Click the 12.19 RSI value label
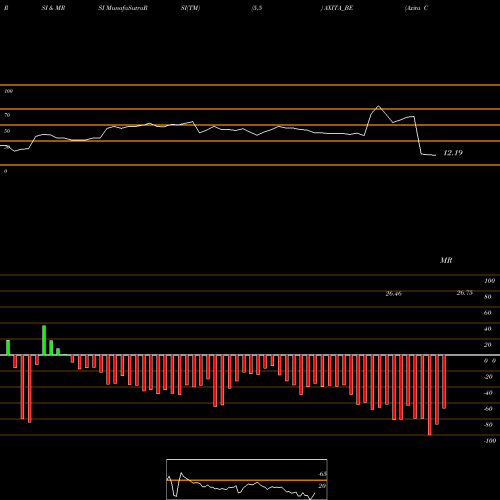Viewport: 500px width, 500px height. coord(453,153)
